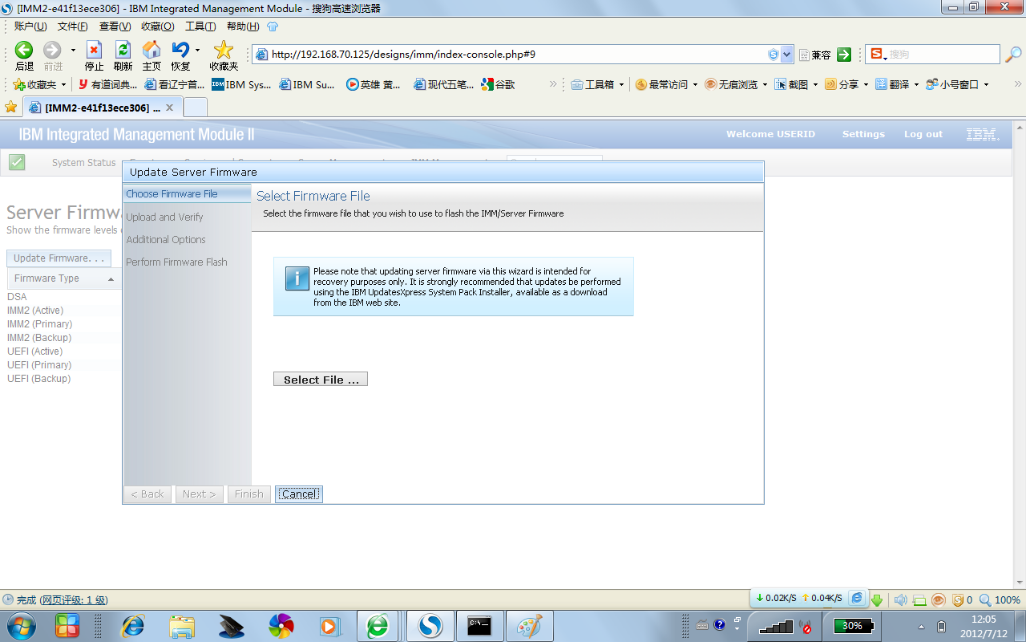Open Internet Explorer from taskbar
Screen dimensions: 1026x642
pyautogui.click(x=133, y=626)
